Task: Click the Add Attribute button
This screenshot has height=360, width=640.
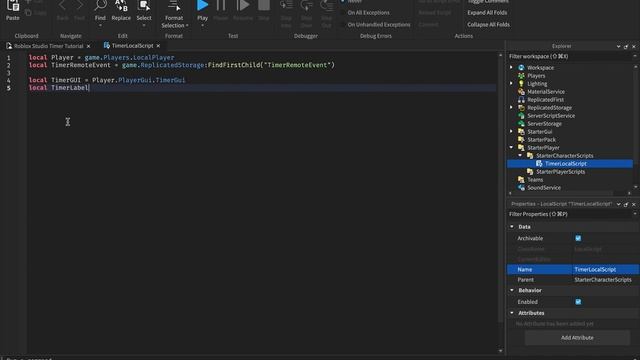Action: coord(577,338)
